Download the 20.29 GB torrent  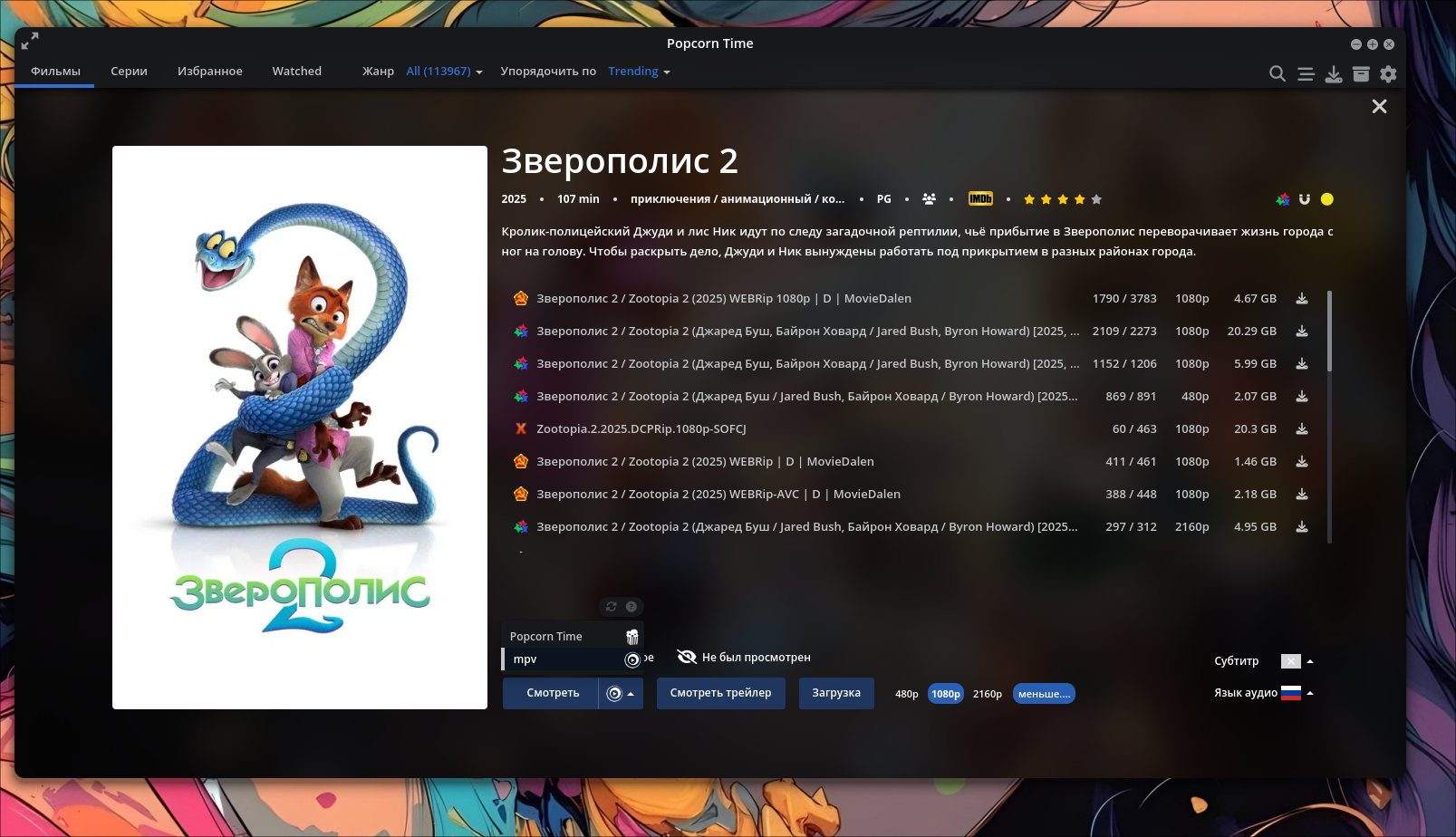click(1302, 332)
